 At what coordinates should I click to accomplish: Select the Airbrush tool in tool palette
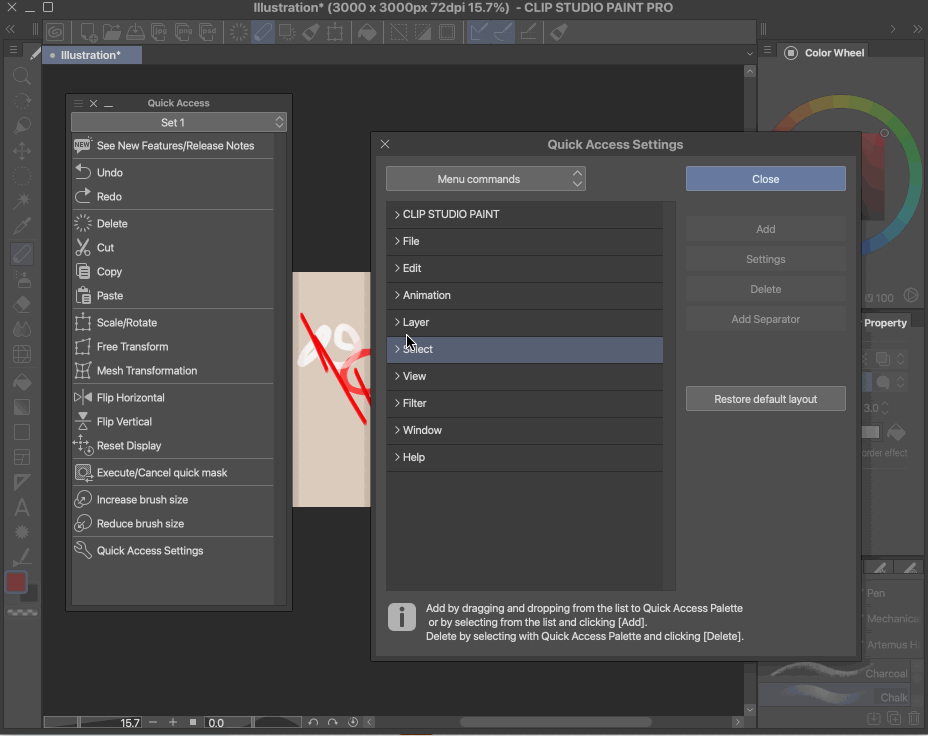pyautogui.click(x=22, y=279)
